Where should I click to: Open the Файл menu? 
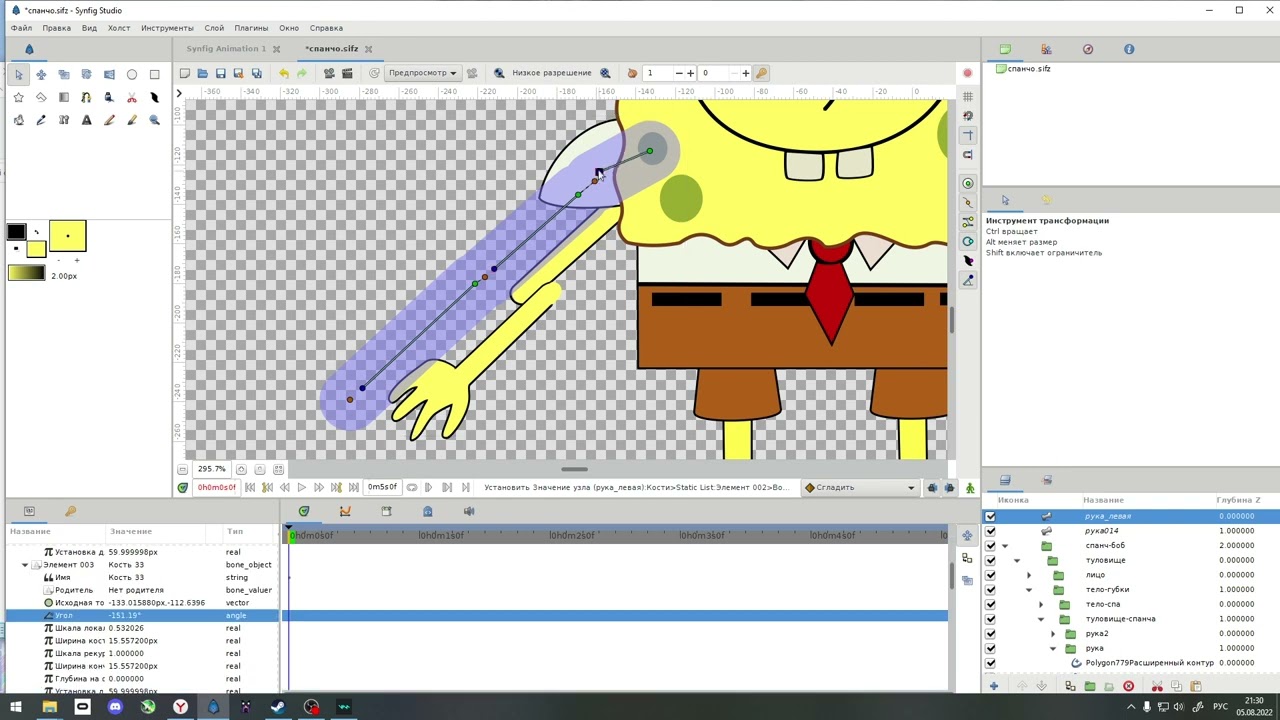(x=21, y=28)
